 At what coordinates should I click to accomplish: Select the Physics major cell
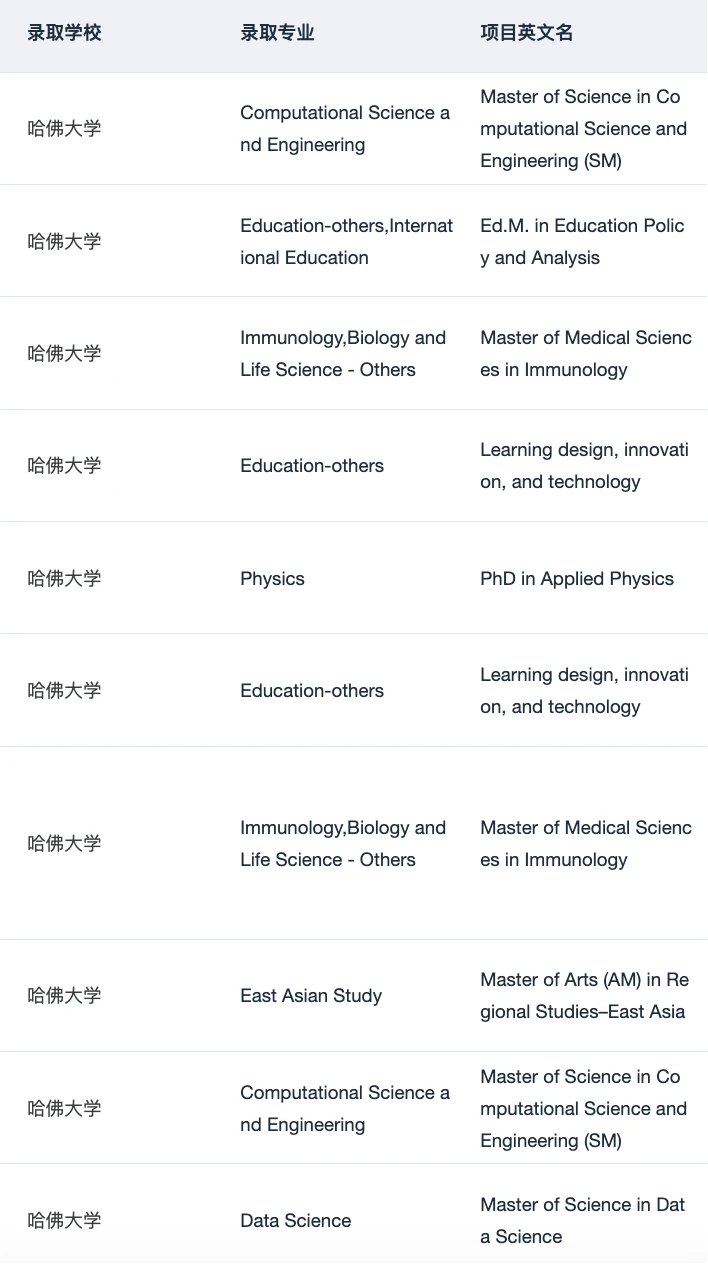click(x=272, y=578)
